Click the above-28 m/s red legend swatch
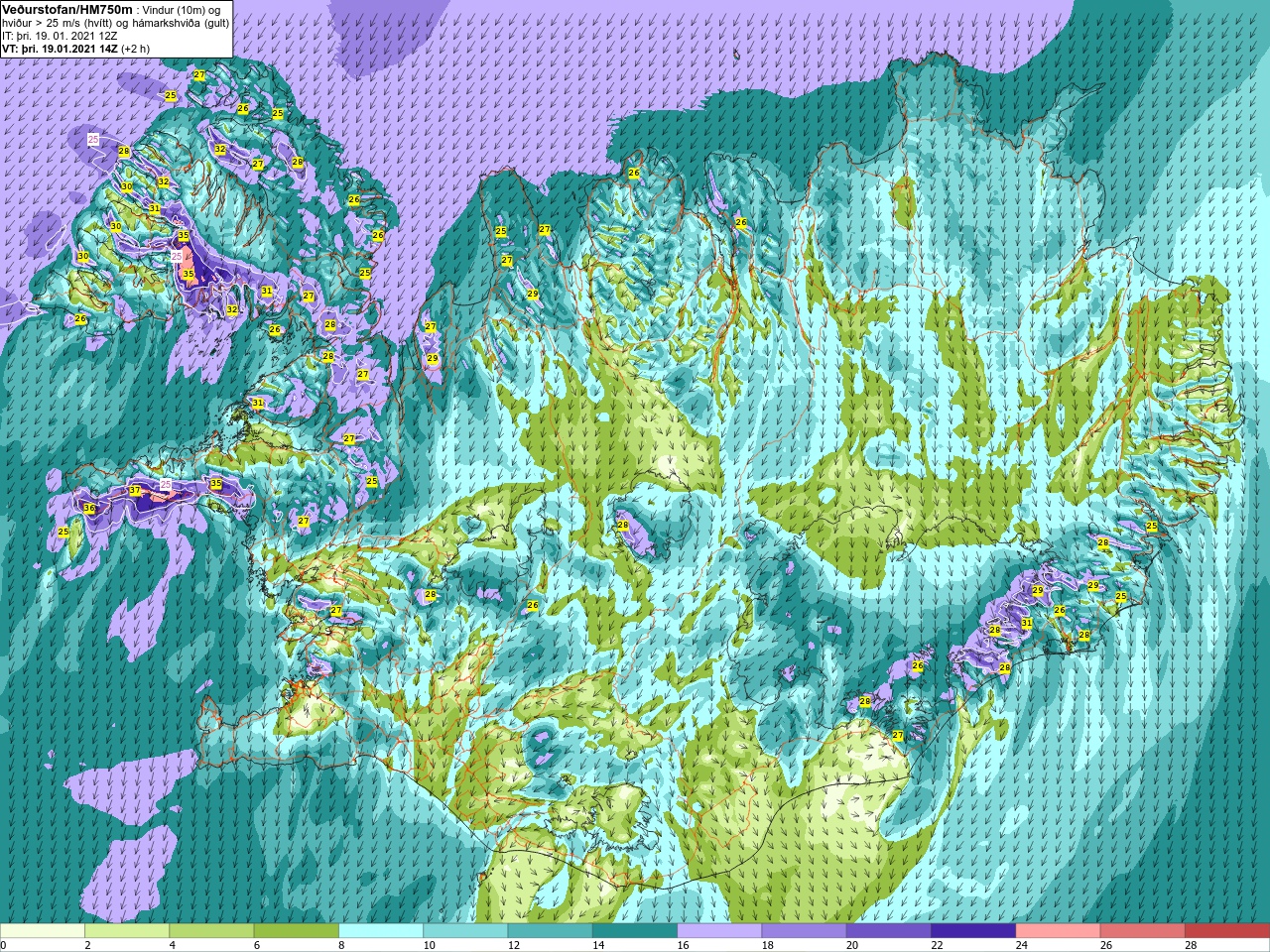Image resolution: width=1270 pixels, height=952 pixels. 1226,931
